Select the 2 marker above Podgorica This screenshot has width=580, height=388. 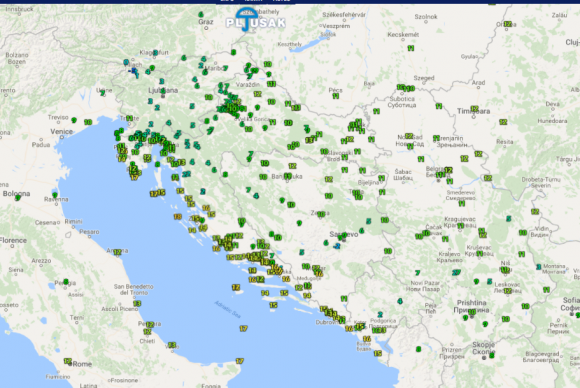coord(380,314)
